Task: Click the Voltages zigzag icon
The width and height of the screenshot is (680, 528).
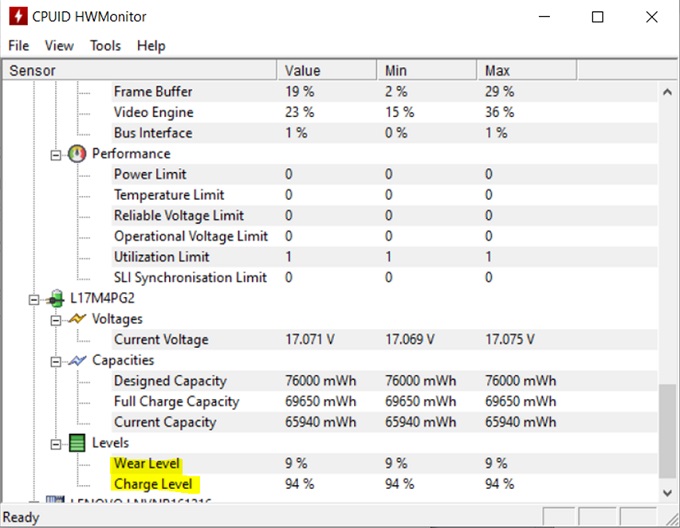Action: [x=77, y=319]
